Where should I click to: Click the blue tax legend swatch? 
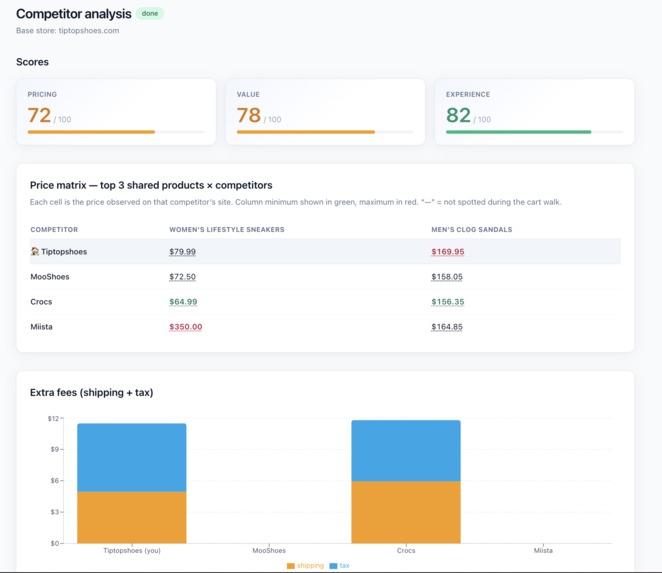click(333, 566)
